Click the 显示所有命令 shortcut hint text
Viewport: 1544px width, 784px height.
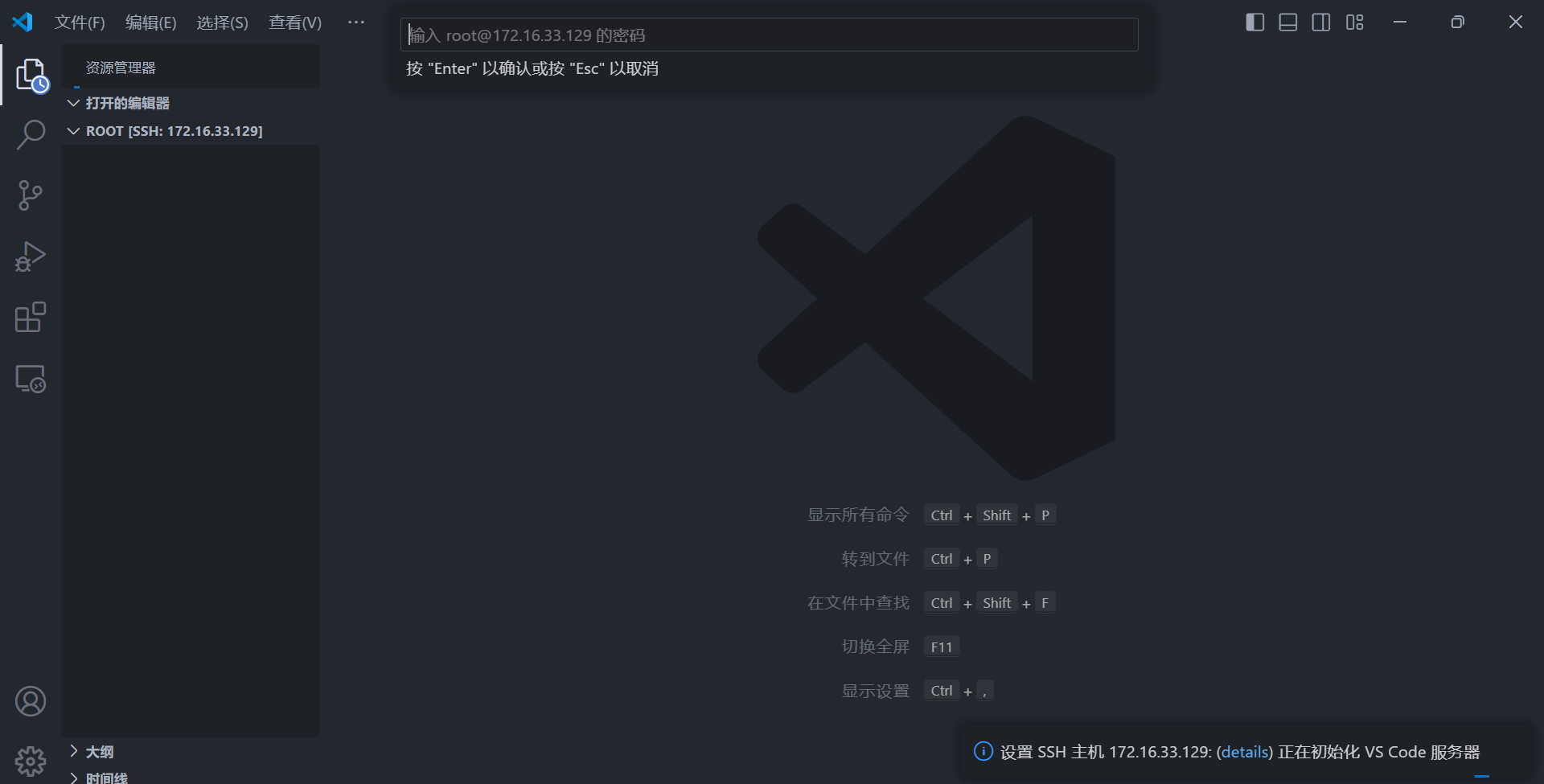coord(858,515)
